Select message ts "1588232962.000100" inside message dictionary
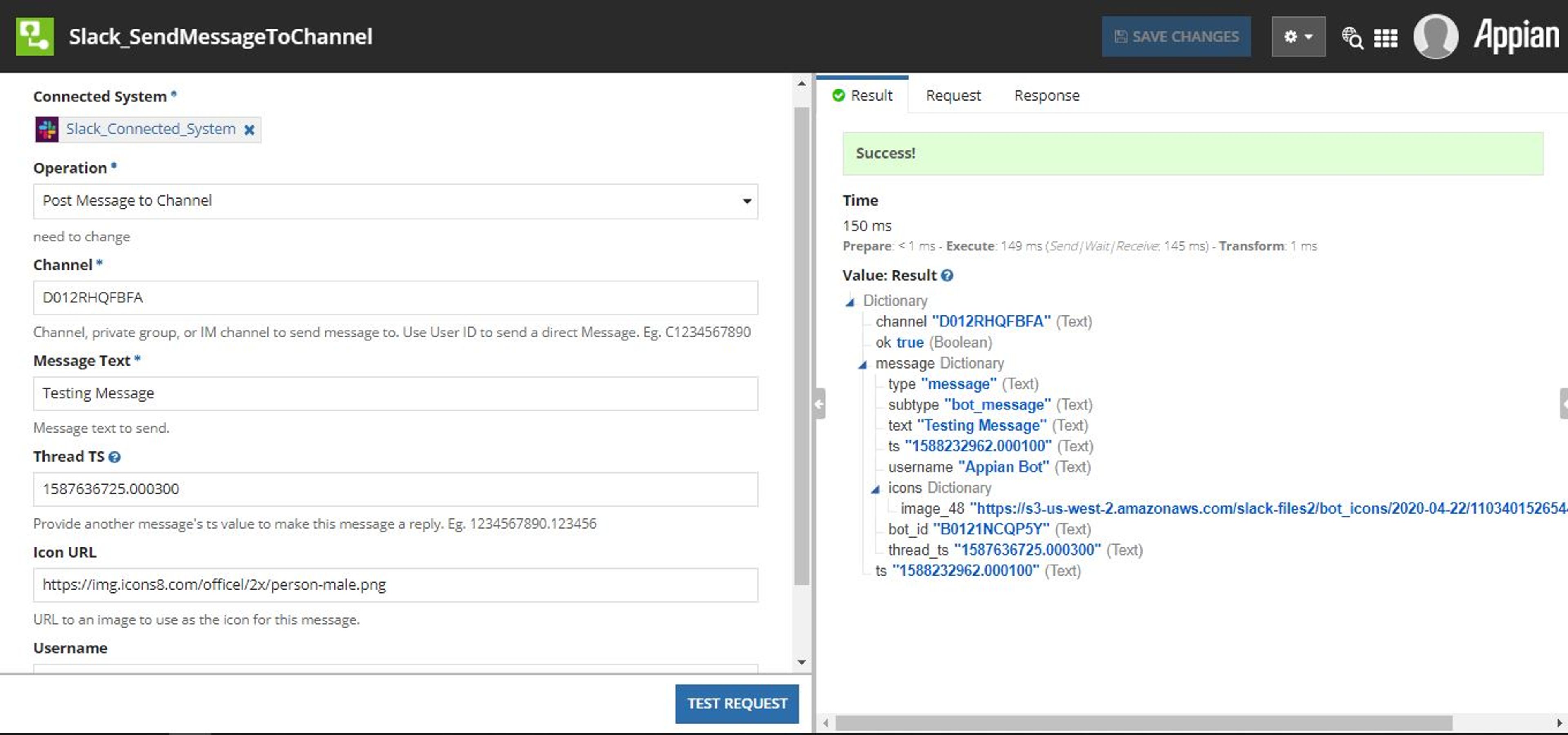1568x735 pixels. click(x=978, y=447)
